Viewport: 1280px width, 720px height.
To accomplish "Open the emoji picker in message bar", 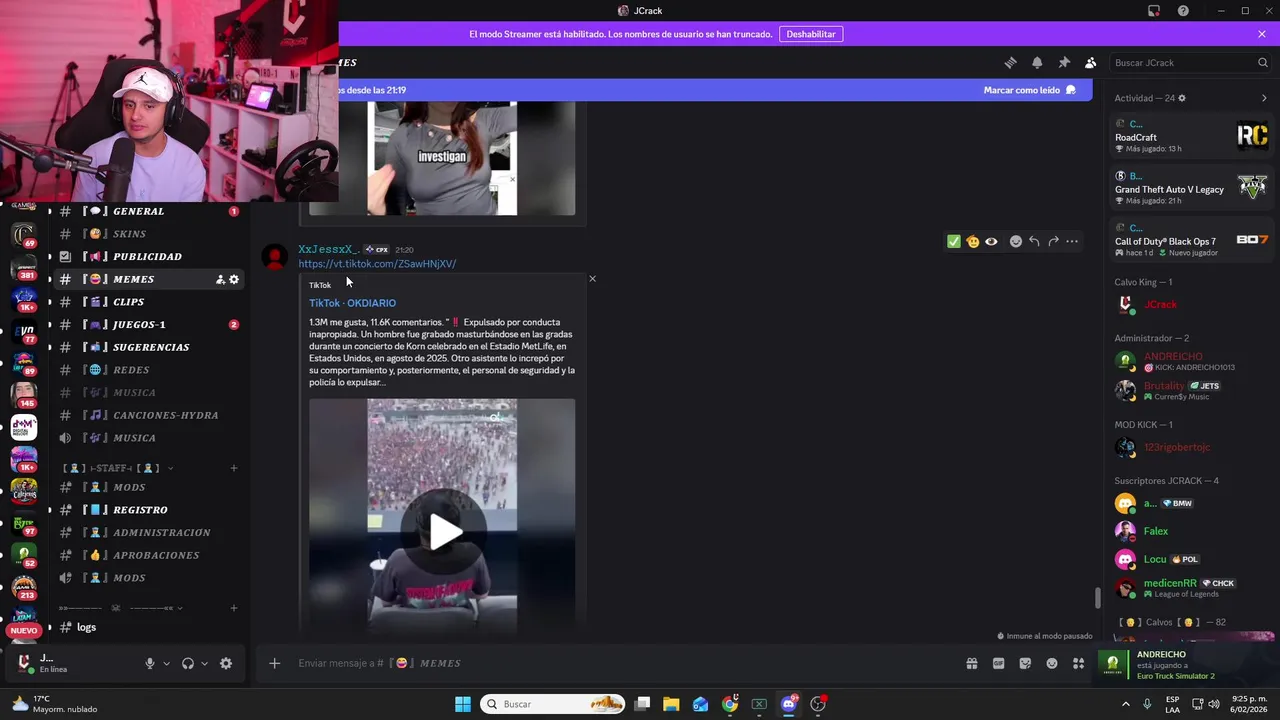I will coord(1052,663).
